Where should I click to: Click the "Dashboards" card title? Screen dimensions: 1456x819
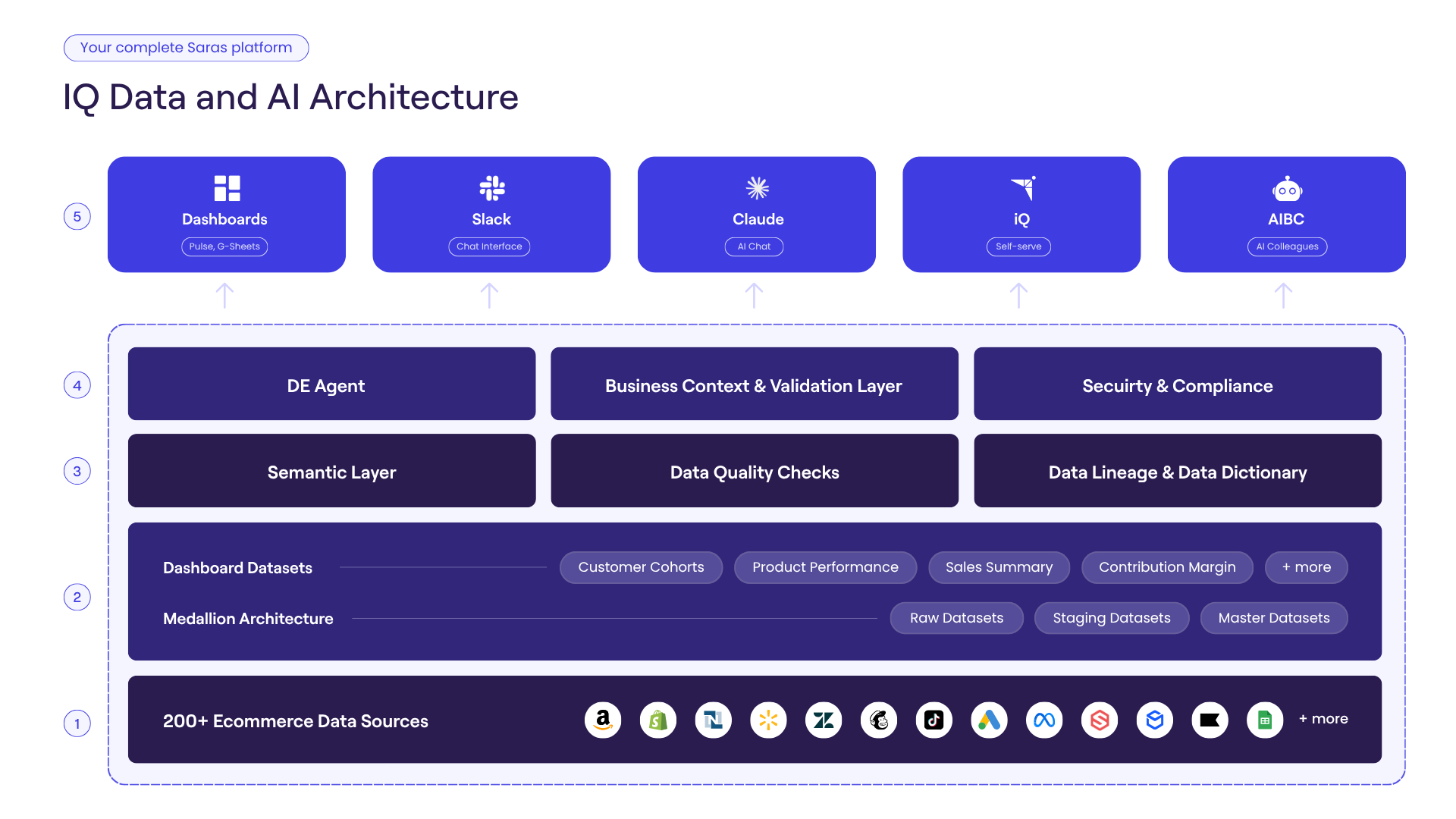pyautogui.click(x=224, y=219)
